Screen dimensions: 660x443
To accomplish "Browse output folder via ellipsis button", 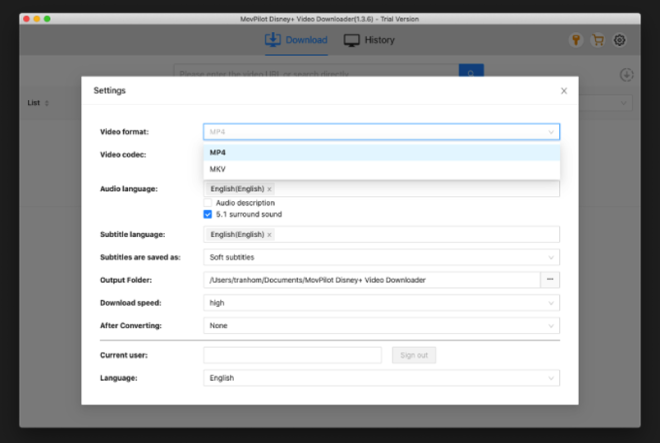I will tap(550, 280).
